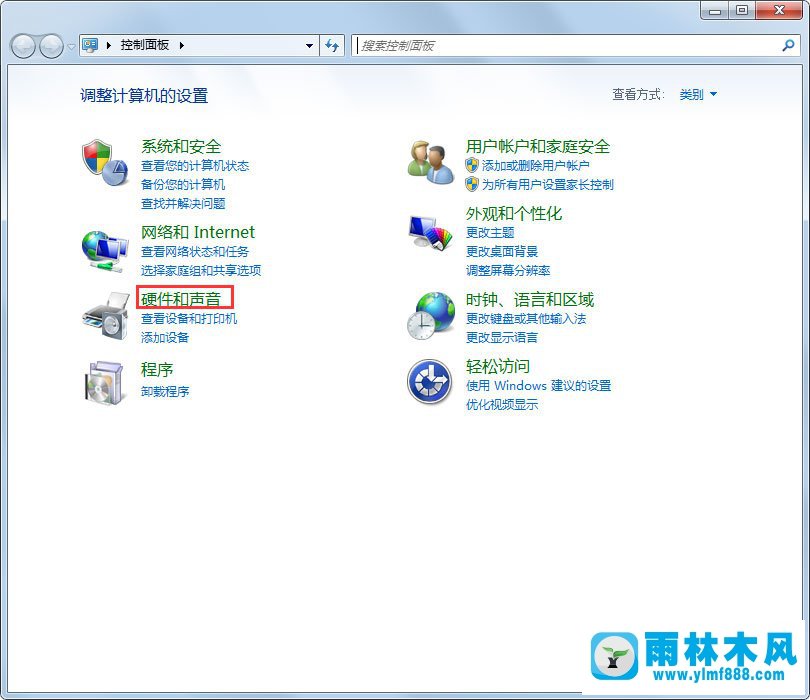The height and width of the screenshot is (700, 810).
Task: Open the 轻松访问 ease of access icon
Action: point(429,382)
